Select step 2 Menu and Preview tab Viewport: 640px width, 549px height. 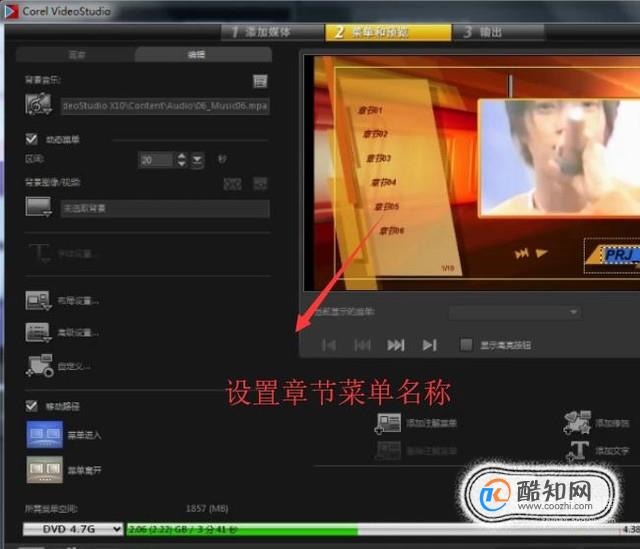(x=388, y=32)
